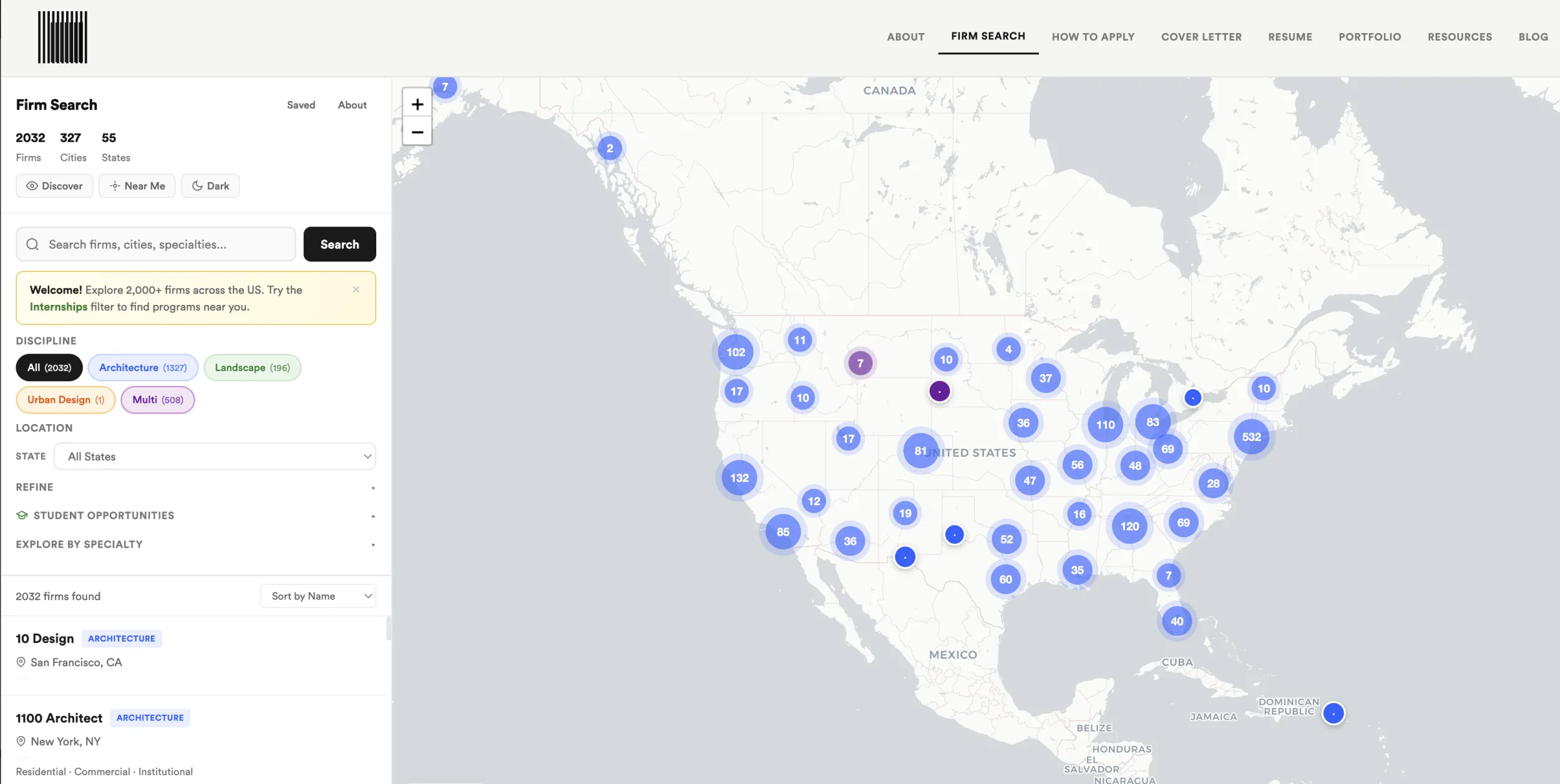Enable Near Me location filter

tap(137, 186)
